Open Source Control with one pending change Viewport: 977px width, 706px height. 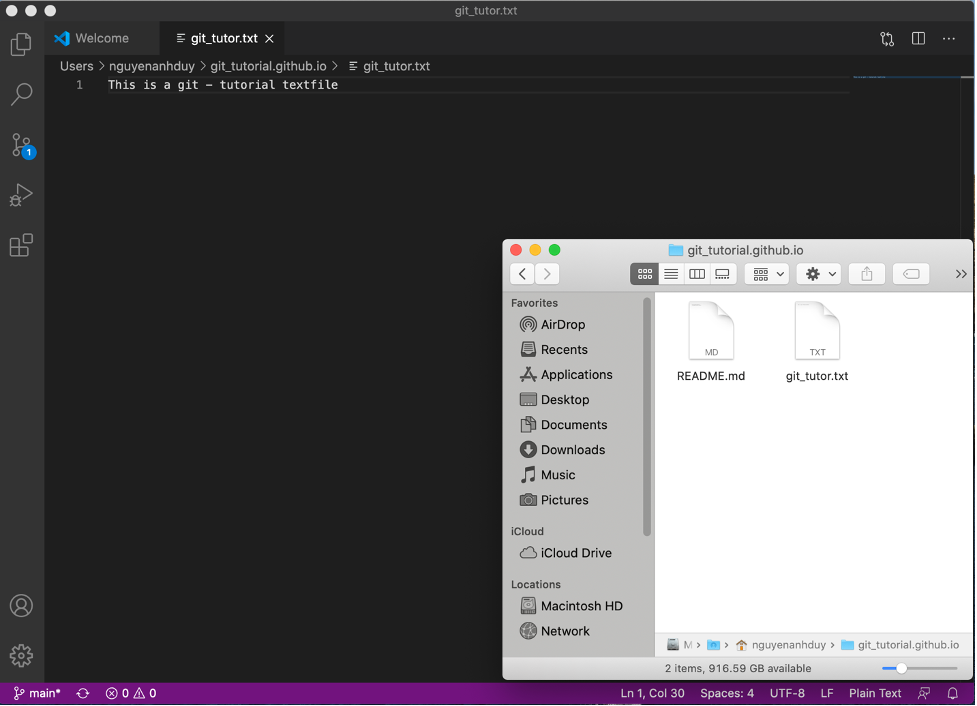pyautogui.click(x=22, y=145)
